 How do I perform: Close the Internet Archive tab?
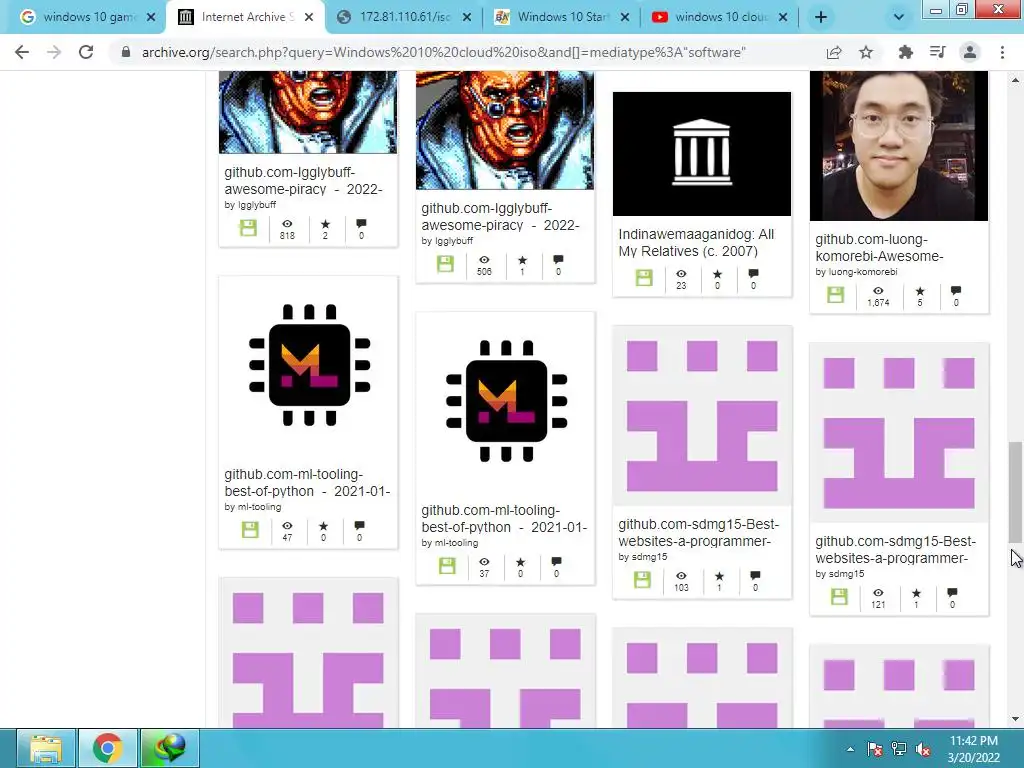coord(310,17)
